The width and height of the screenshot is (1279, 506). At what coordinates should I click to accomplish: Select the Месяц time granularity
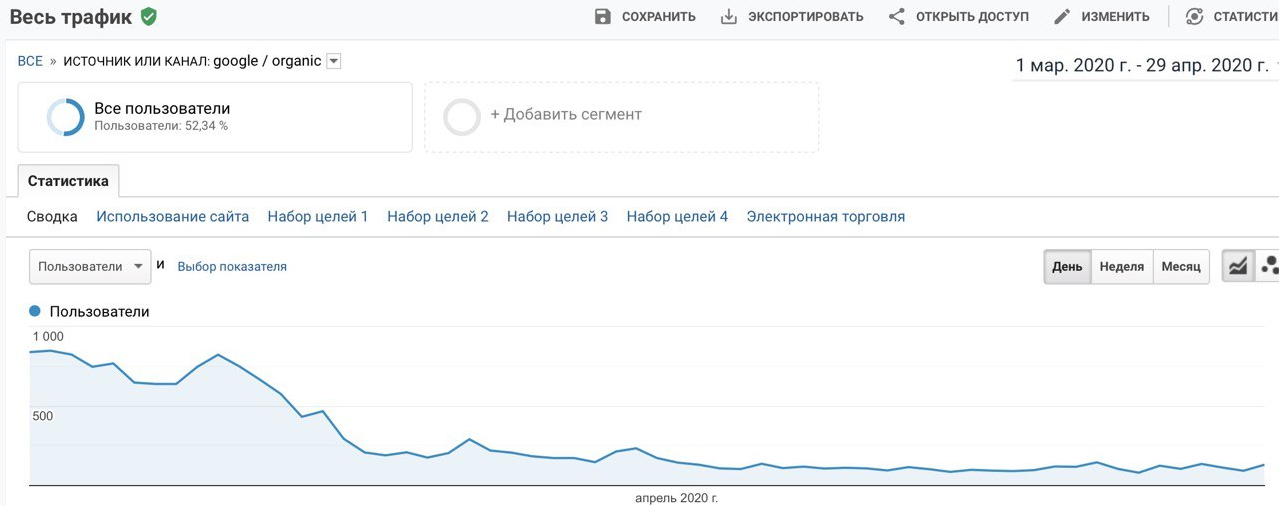tap(1180, 267)
